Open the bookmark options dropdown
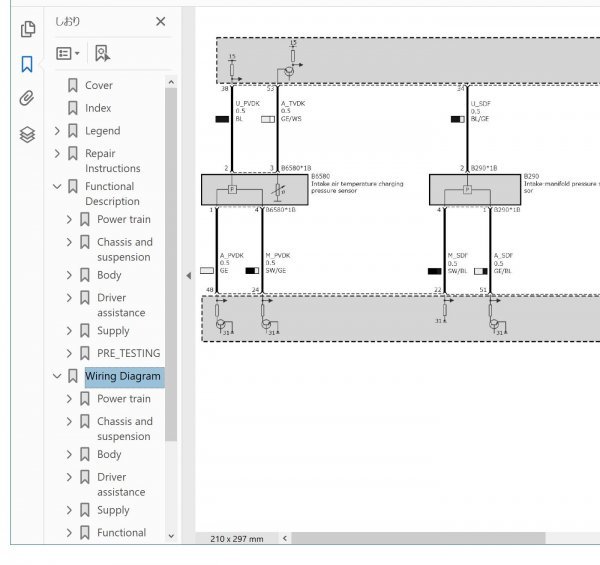Viewport: 600px width, 565px height. [x=68, y=53]
